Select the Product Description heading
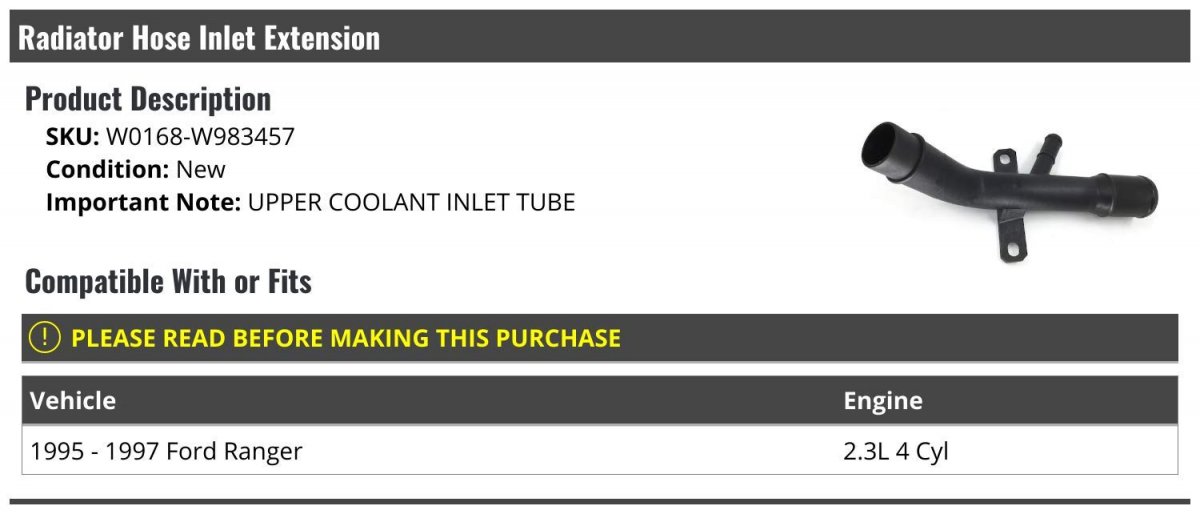 click(x=148, y=99)
